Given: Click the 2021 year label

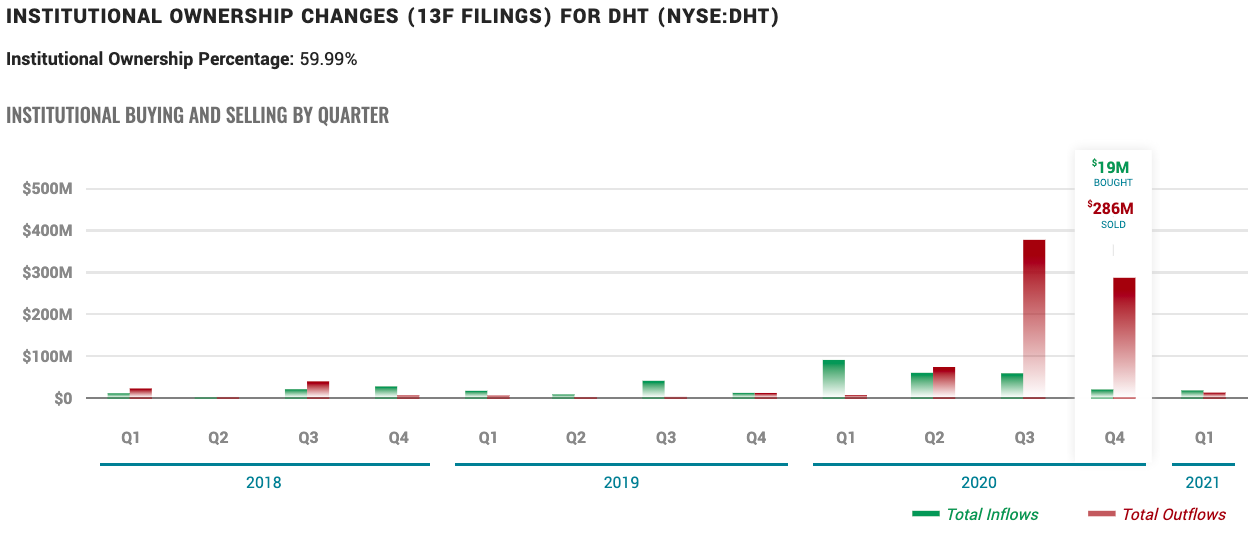Looking at the screenshot, I should pyautogui.click(x=1203, y=482).
